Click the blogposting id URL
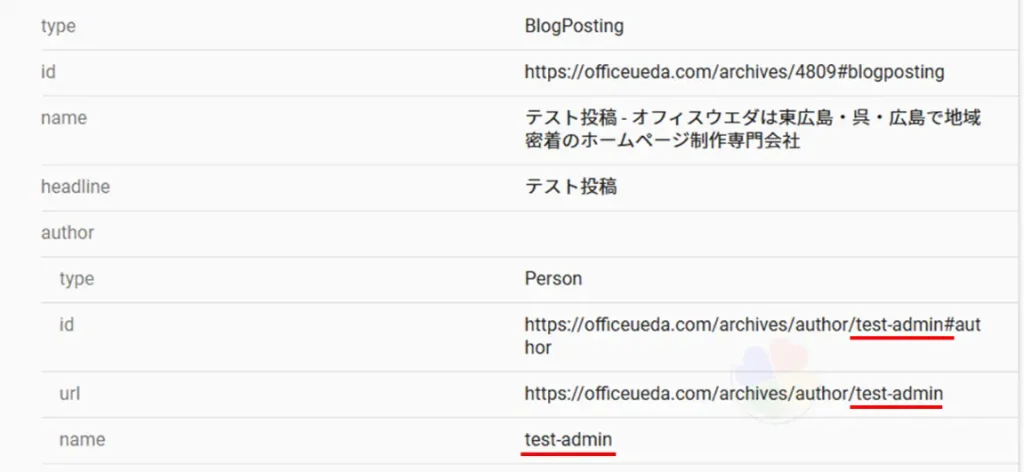The image size is (1024, 472). click(x=734, y=72)
